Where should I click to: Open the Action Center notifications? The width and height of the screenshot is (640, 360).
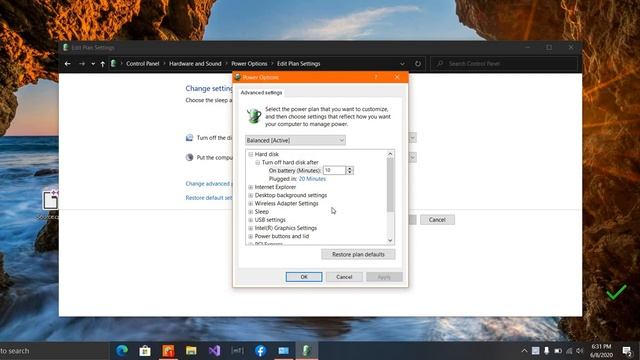pos(627,351)
